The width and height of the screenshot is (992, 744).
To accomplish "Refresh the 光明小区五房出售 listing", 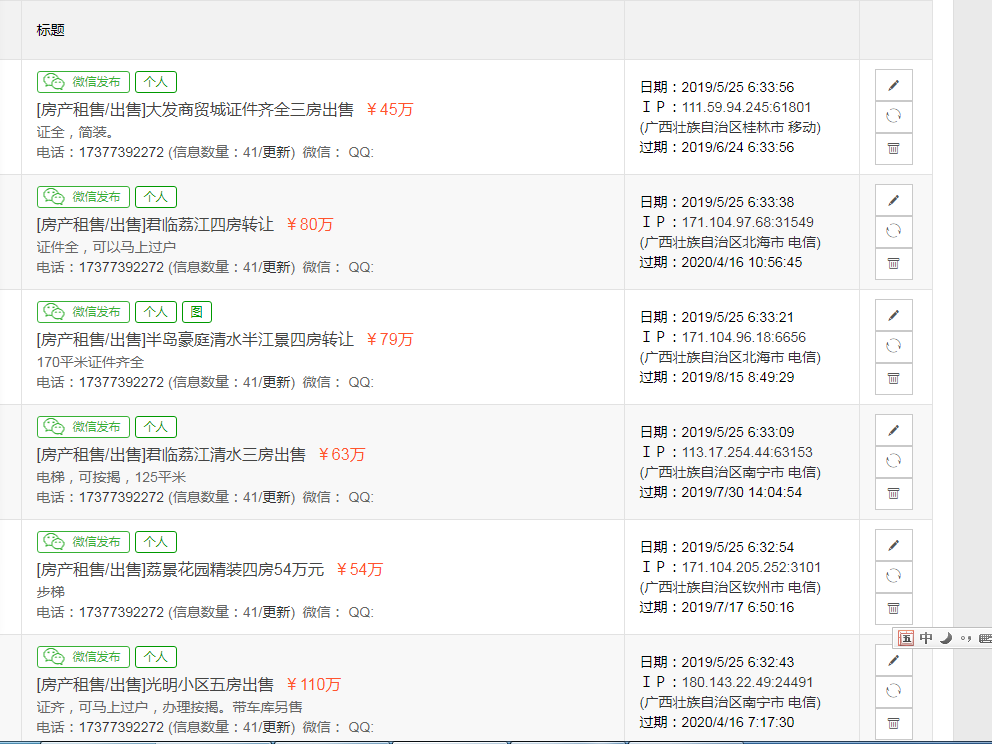I will pos(893,692).
